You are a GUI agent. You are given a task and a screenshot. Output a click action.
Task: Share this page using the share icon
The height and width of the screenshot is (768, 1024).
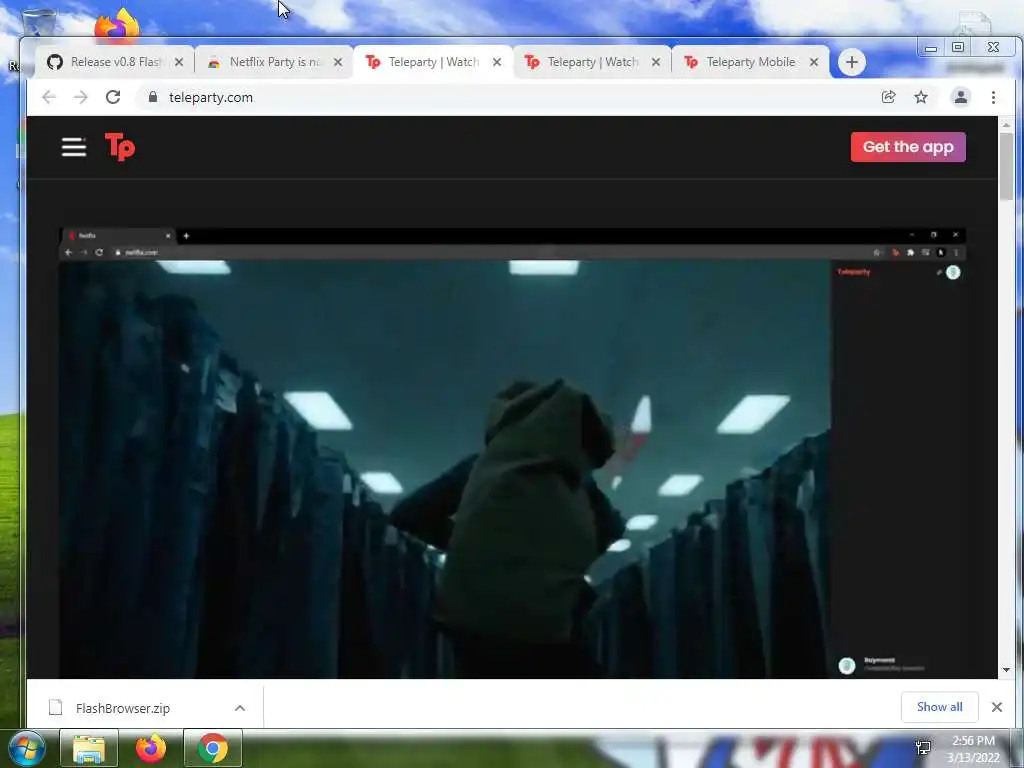pos(888,97)
